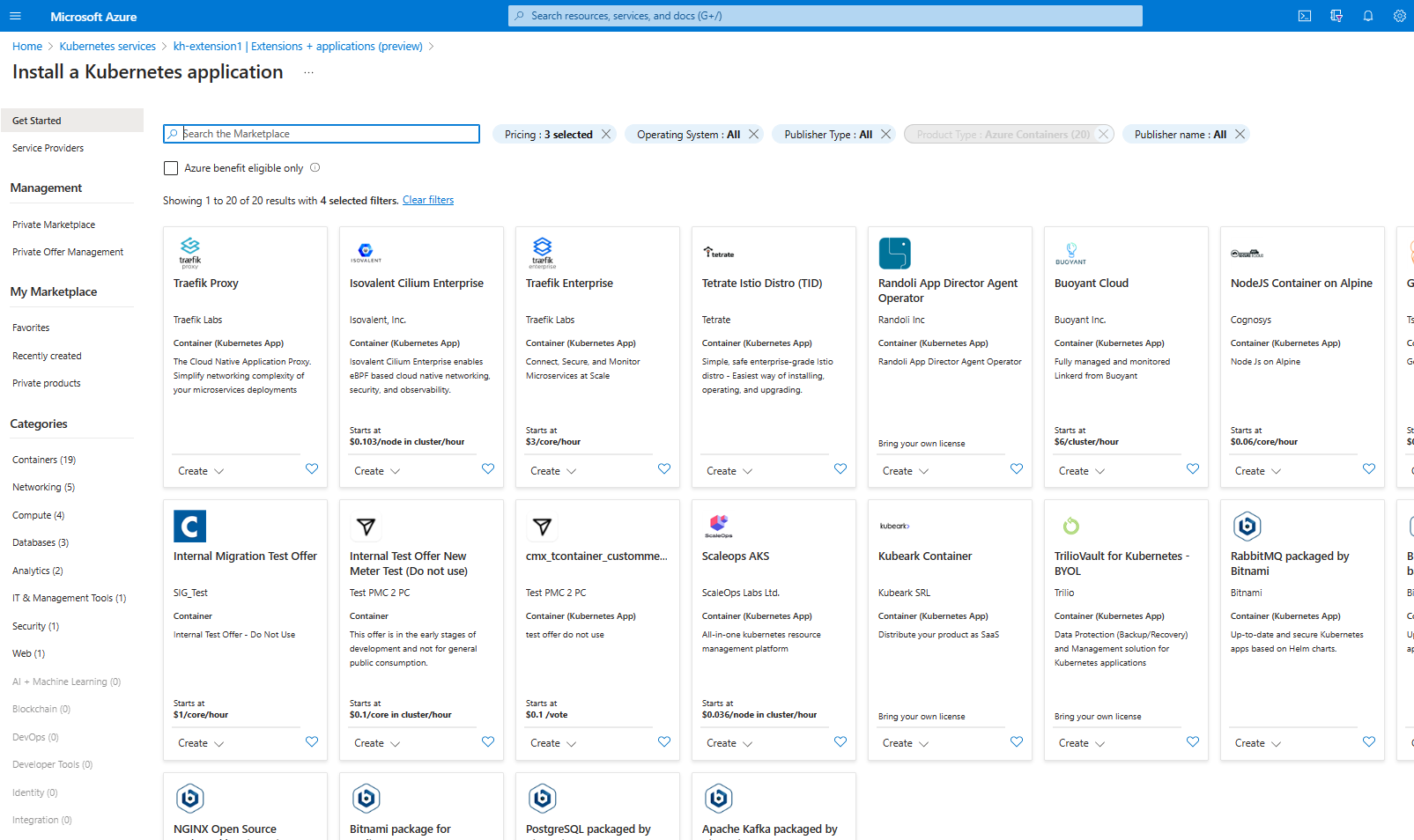Go to Home breadcrumb
The width and height of the screenshot is (1414, 840).
click(27, 46)
